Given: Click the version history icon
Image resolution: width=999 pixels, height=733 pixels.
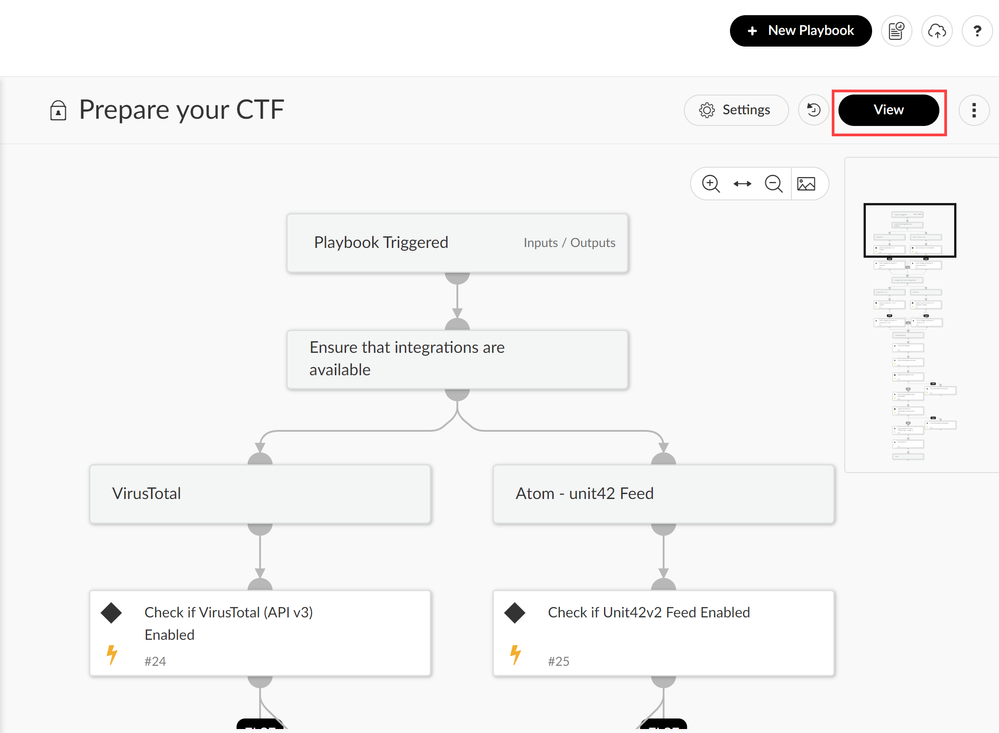Looking at the screenshot, I should click(x=814, y=110).
